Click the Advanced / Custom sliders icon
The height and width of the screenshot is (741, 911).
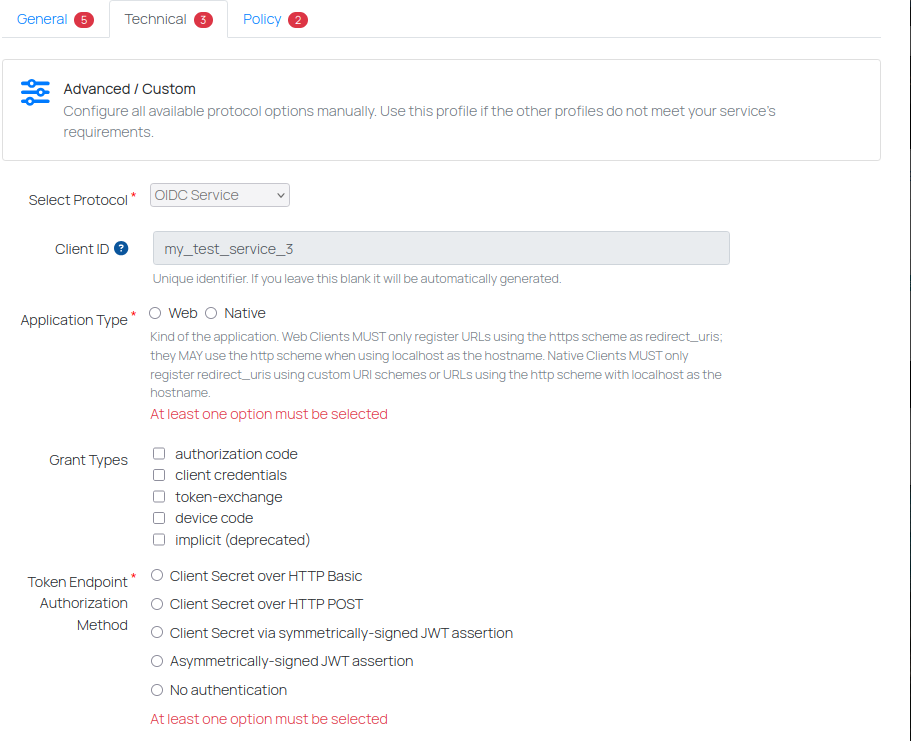pyautogui.click(x=35, y=92)
